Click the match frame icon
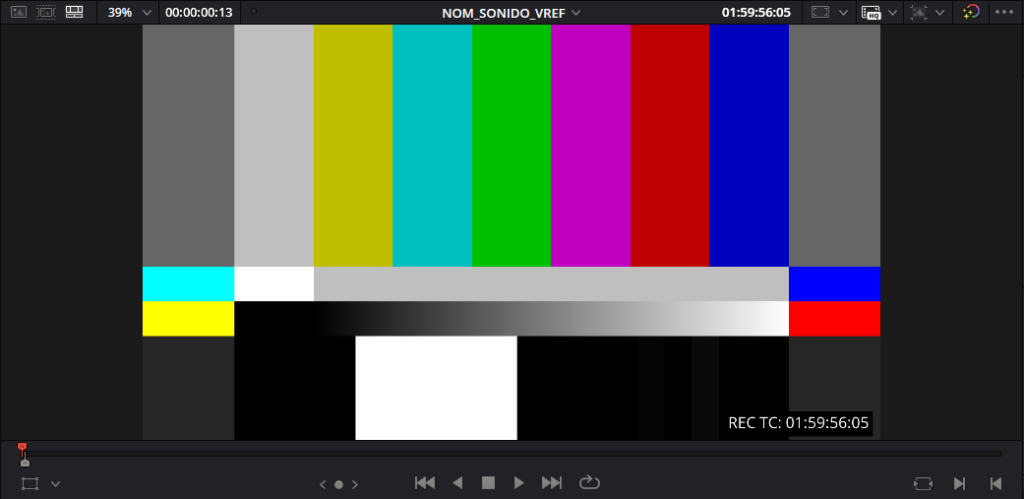This screenshot has height=499, width=1024. tap(923, 484)
